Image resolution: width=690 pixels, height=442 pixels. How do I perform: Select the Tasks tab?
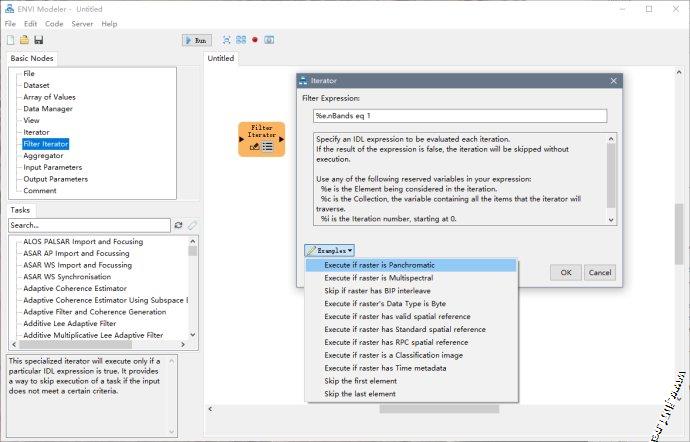20,210
